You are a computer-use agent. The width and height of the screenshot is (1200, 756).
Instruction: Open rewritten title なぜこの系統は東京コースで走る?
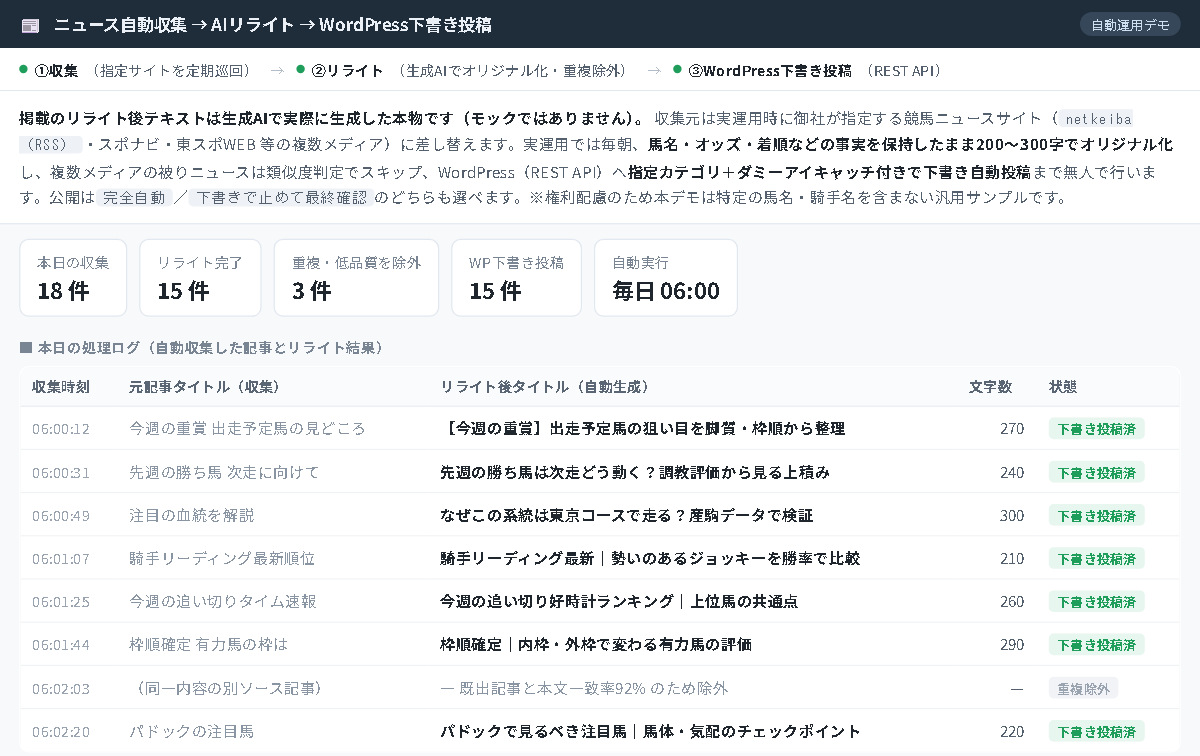(627, 515)
